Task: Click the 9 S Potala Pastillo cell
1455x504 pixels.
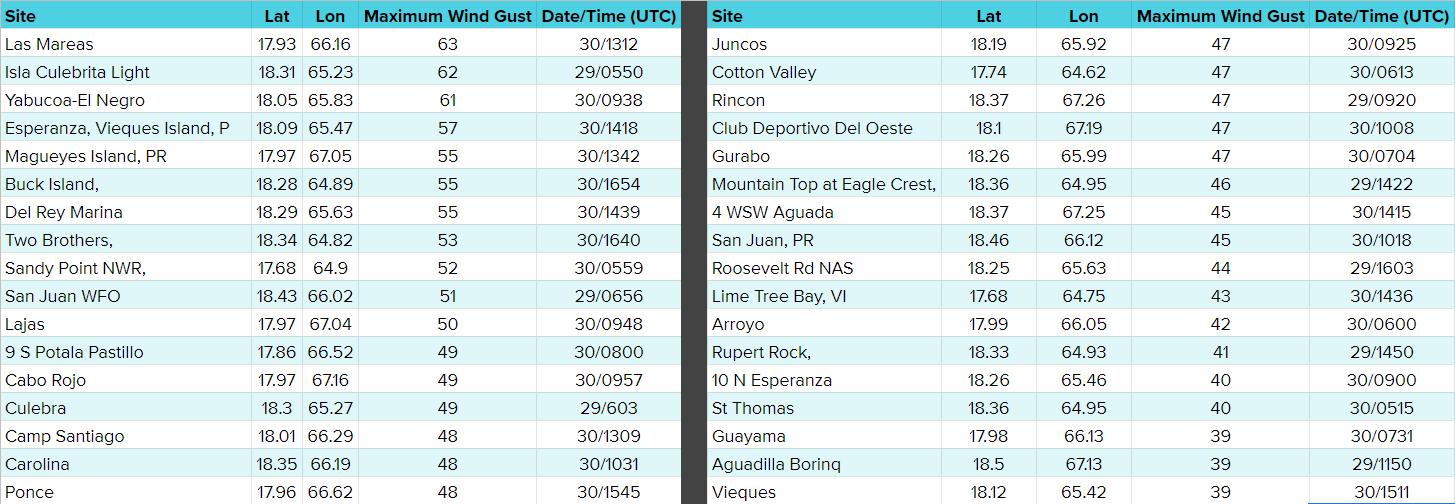Action: pos(74,352)
